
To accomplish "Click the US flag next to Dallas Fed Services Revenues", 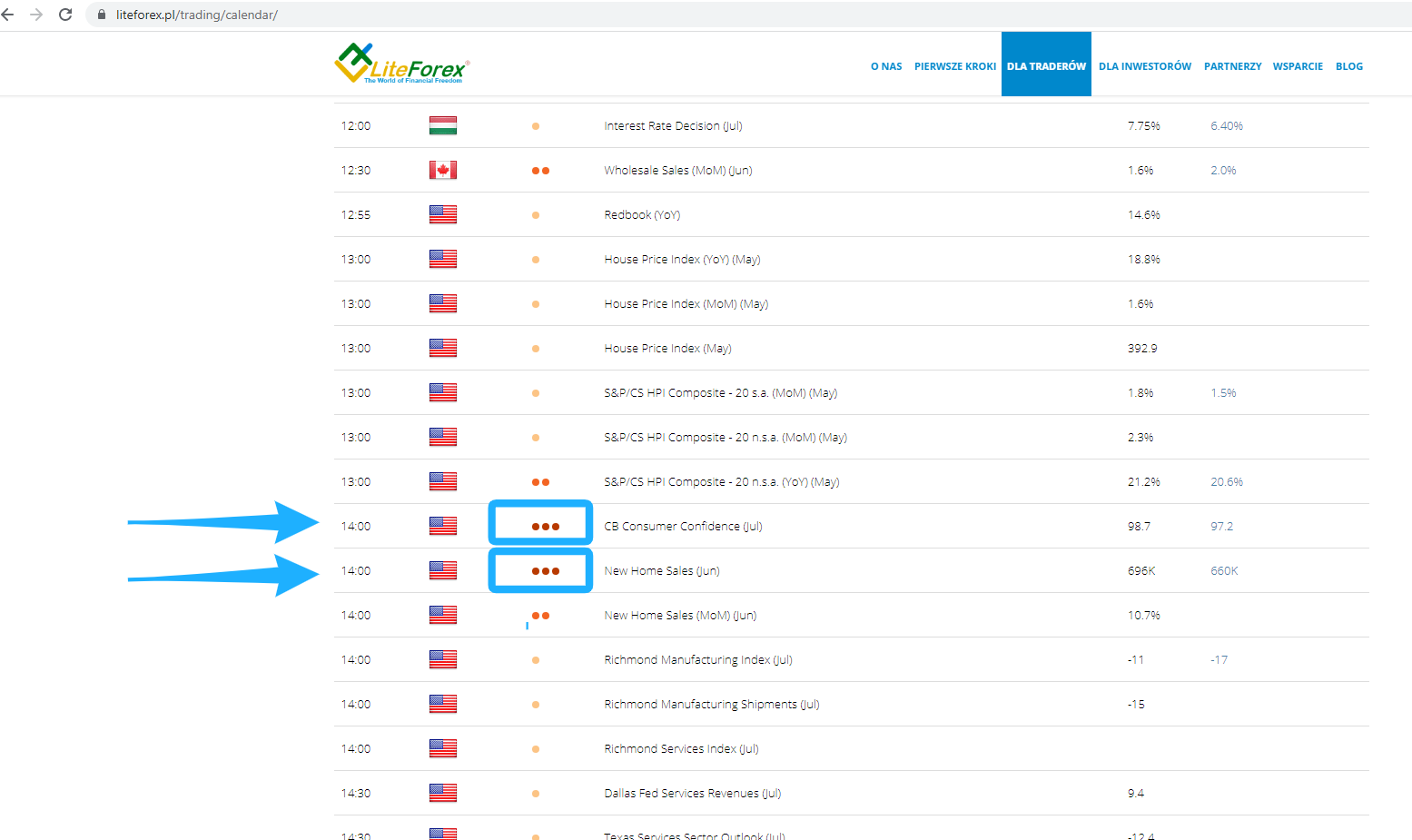I will coord(442,793).
